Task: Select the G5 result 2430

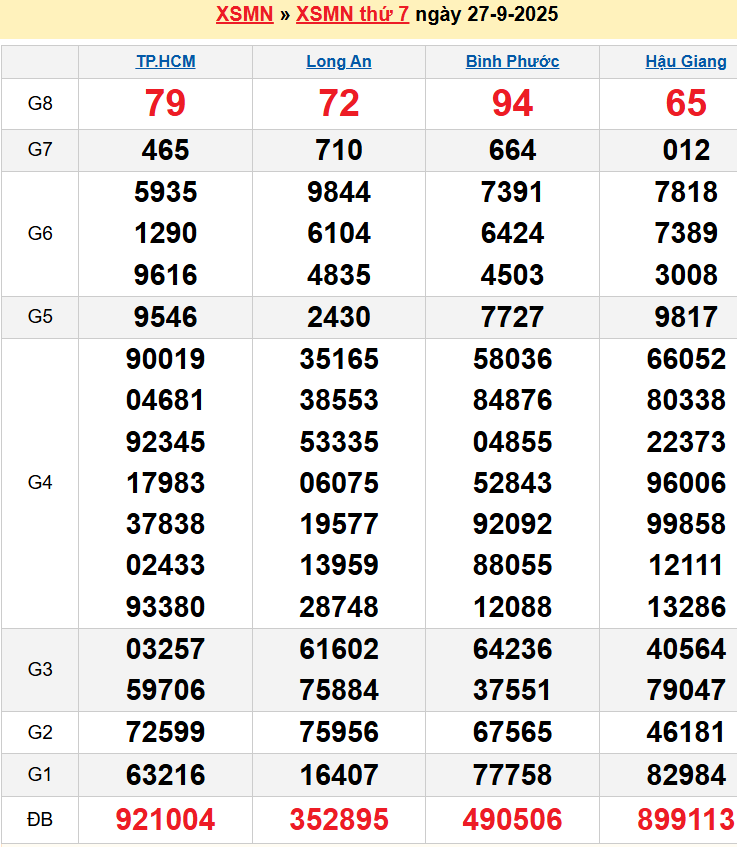Action: click(x=339, y=317)
